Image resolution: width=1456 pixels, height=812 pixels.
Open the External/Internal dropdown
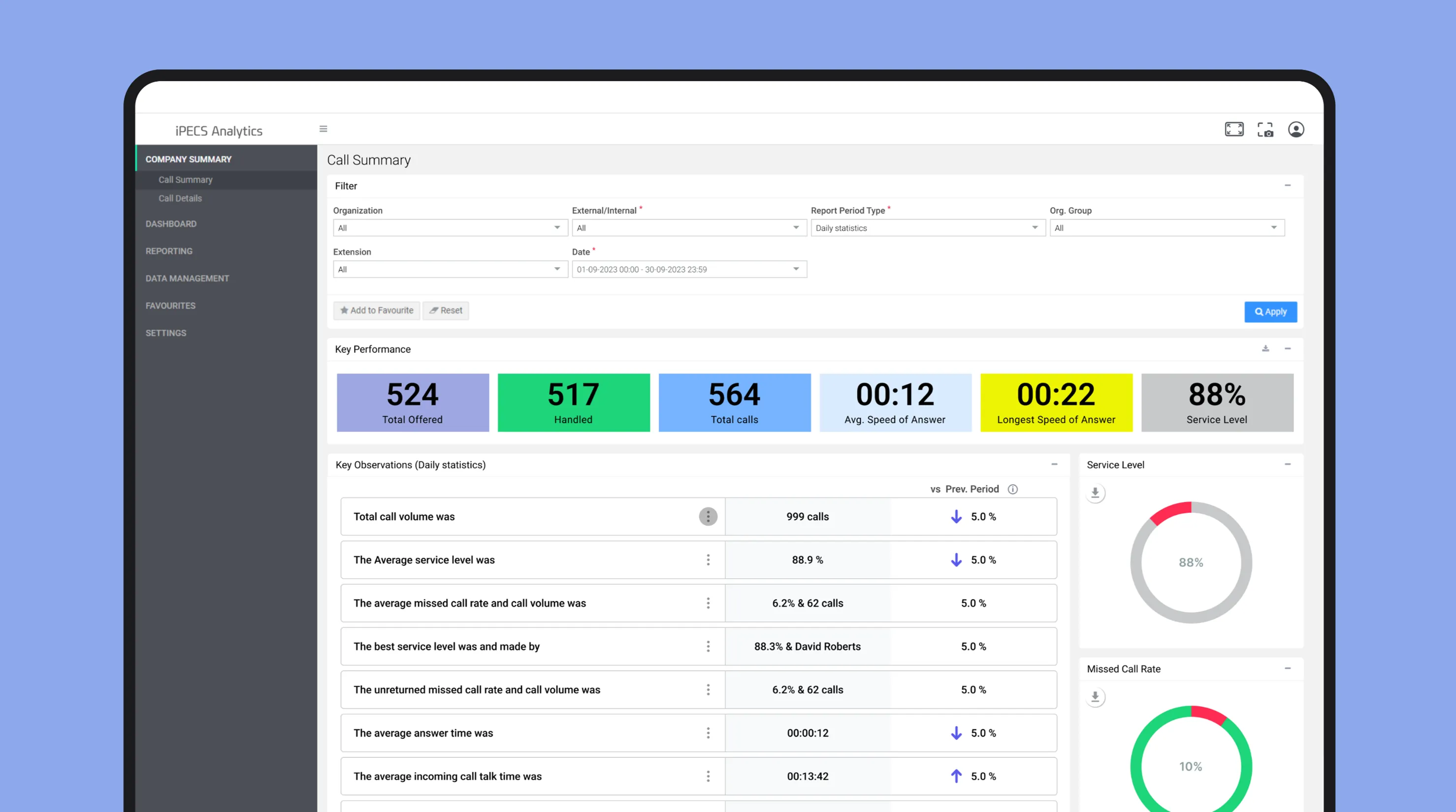tap(689, 228)
